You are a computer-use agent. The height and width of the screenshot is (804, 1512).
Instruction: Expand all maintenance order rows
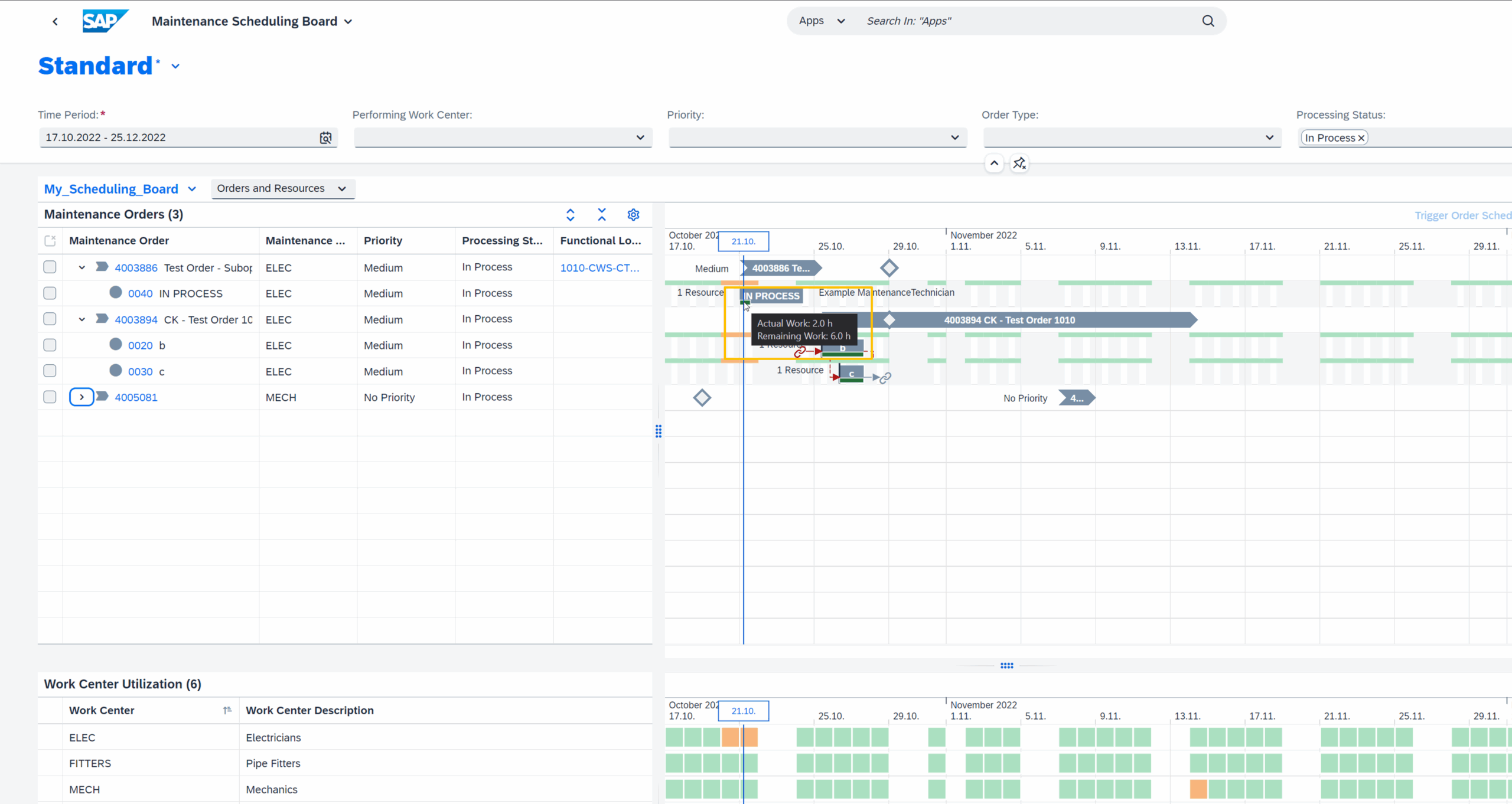point(570,215)
